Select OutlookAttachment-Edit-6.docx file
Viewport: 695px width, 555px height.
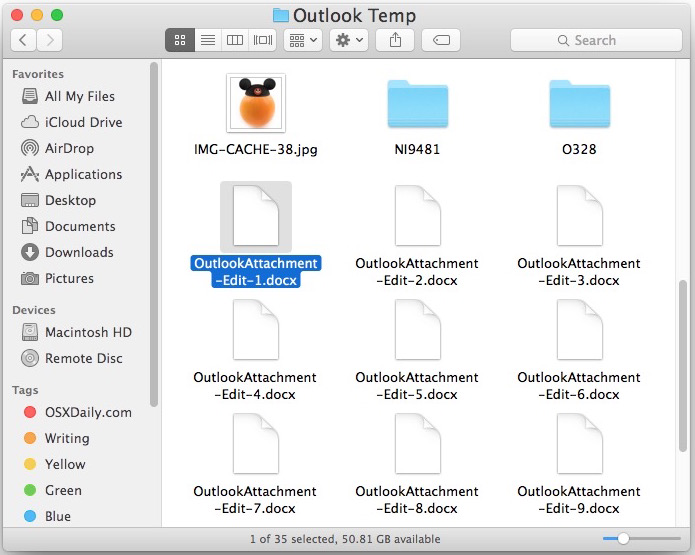pos(579,330)
